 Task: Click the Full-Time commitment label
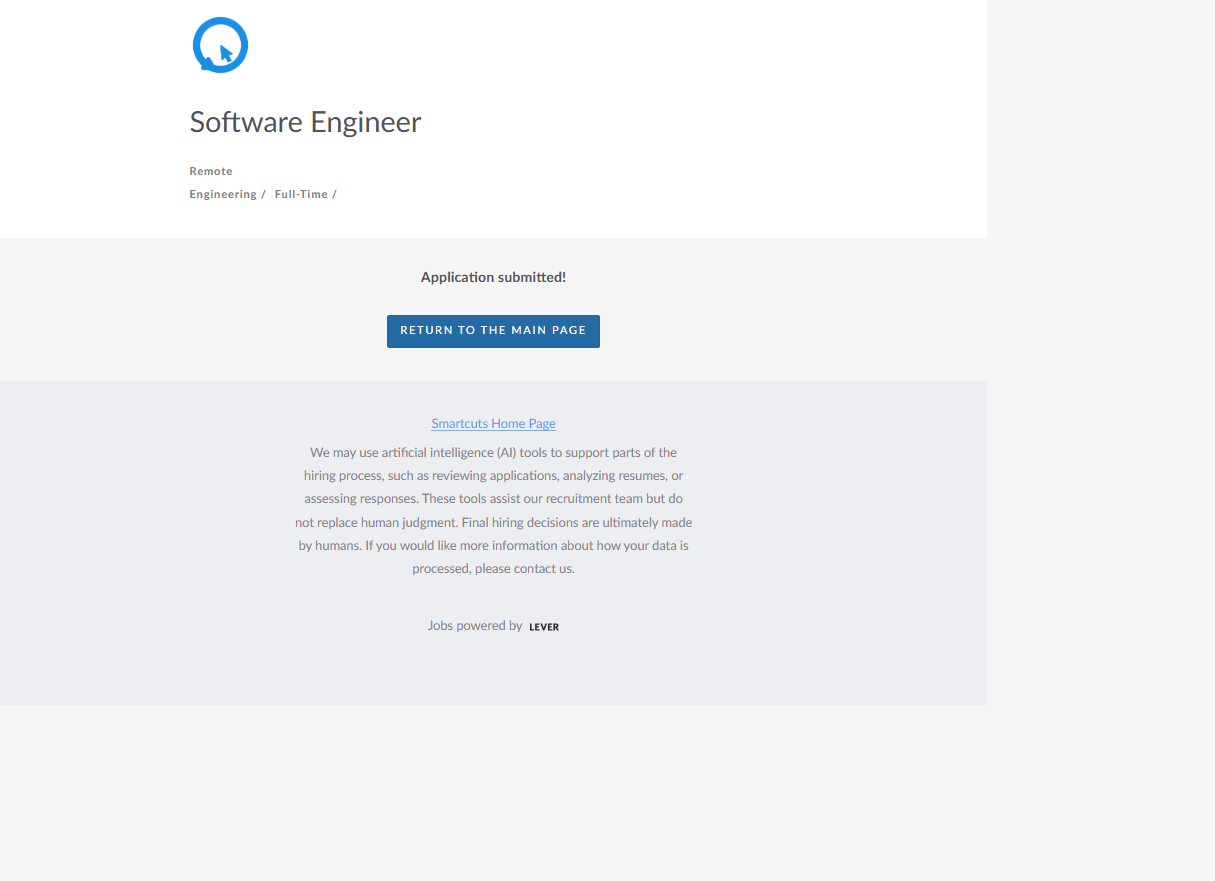point(301,194)
